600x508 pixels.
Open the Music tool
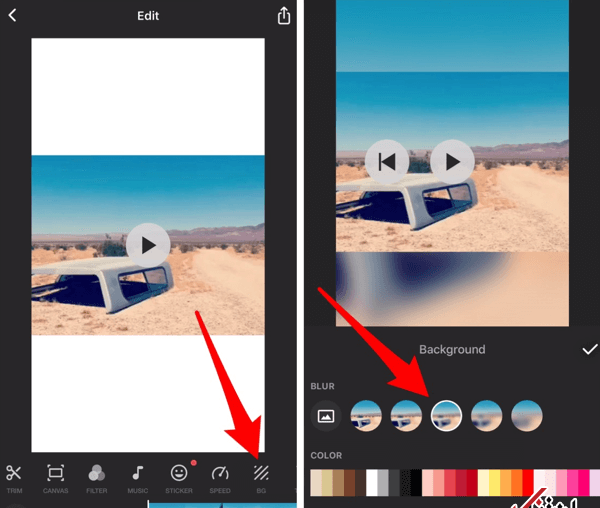tap(137, 479)
